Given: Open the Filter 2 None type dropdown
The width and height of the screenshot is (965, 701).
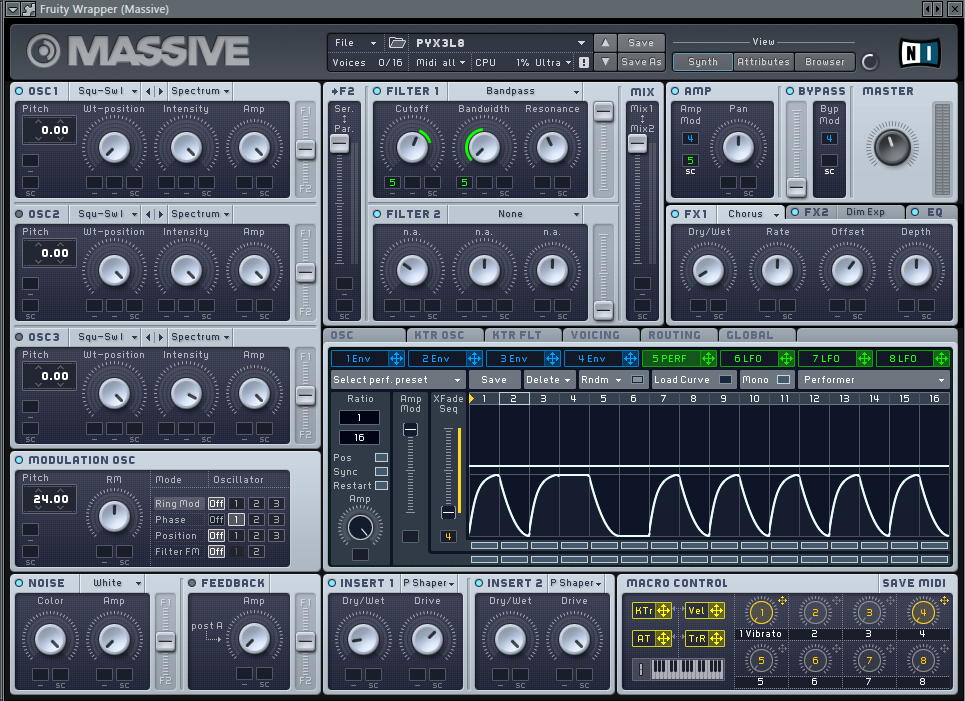Looking at the screenshot, I should pos(516,214).
